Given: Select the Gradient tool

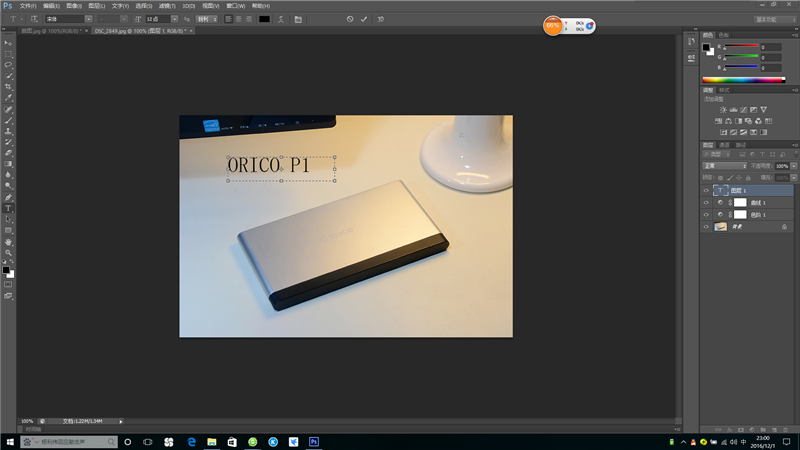Looking at the screenshot, I should click(x=8, y=164).
